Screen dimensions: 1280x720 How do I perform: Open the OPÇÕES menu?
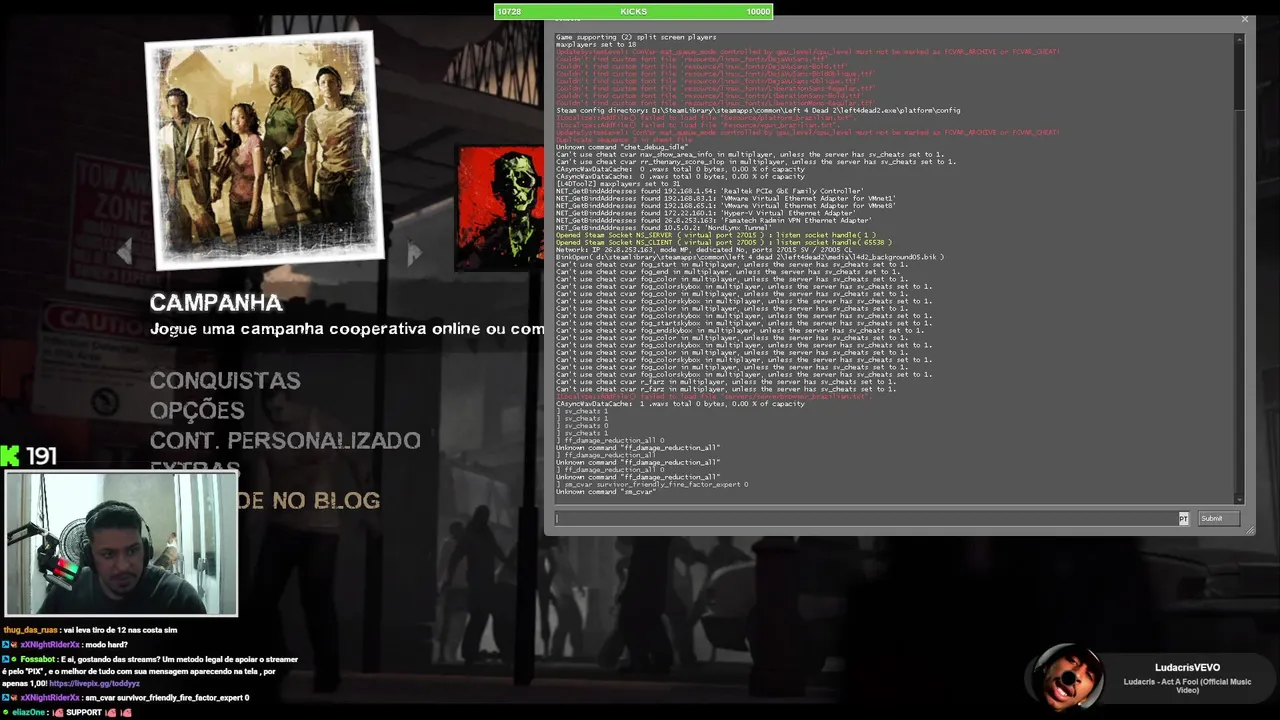197,410
